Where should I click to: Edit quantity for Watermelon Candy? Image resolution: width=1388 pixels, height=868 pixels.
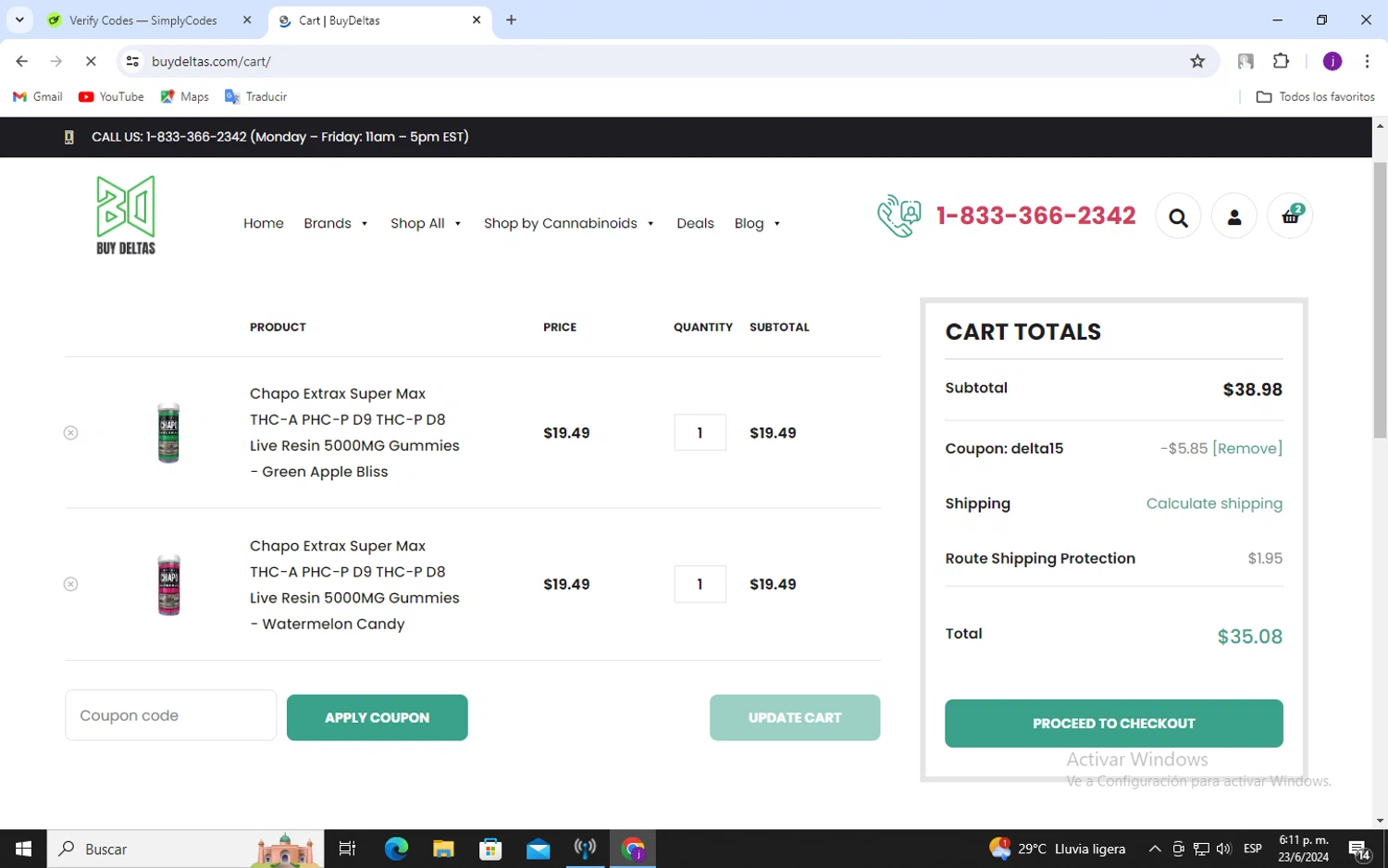pos(700,584)
